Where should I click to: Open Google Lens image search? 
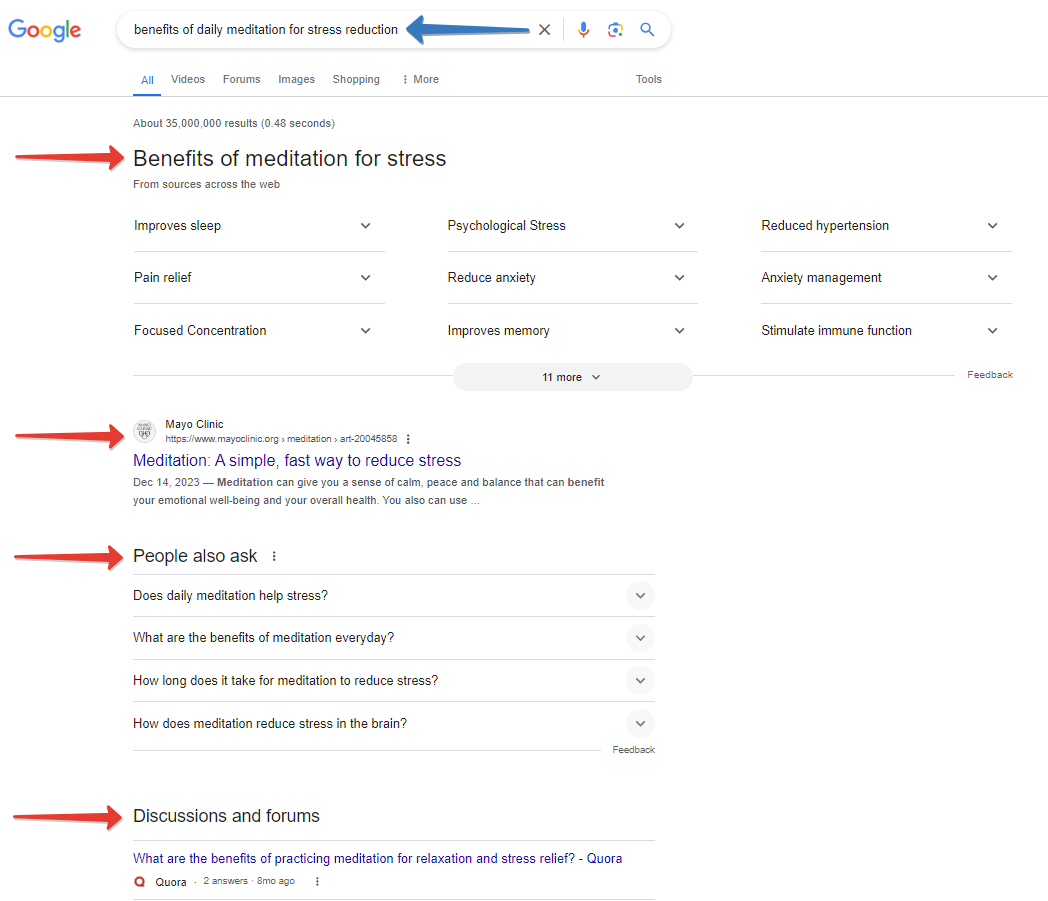(615, 30)
